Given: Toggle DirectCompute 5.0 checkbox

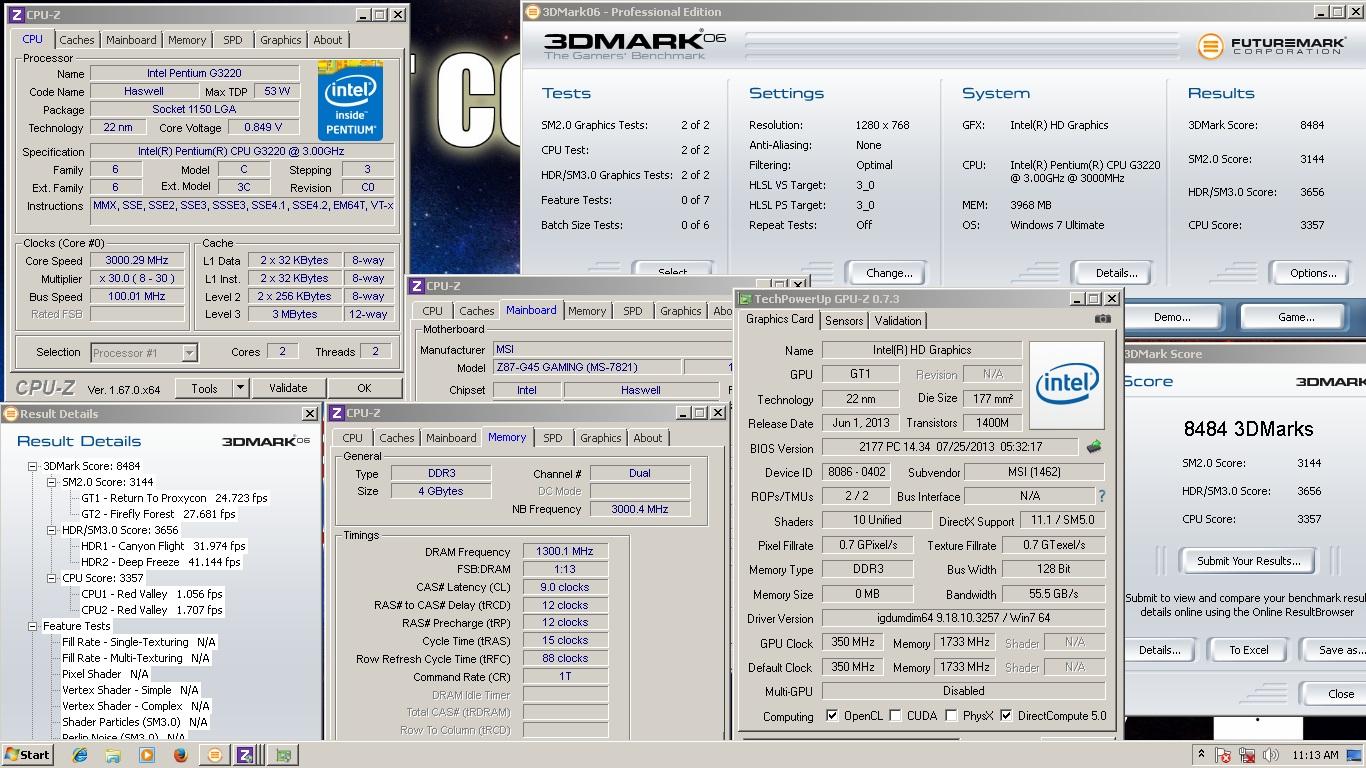Looking at the screenshot, I should click(x=1006, y=716).
